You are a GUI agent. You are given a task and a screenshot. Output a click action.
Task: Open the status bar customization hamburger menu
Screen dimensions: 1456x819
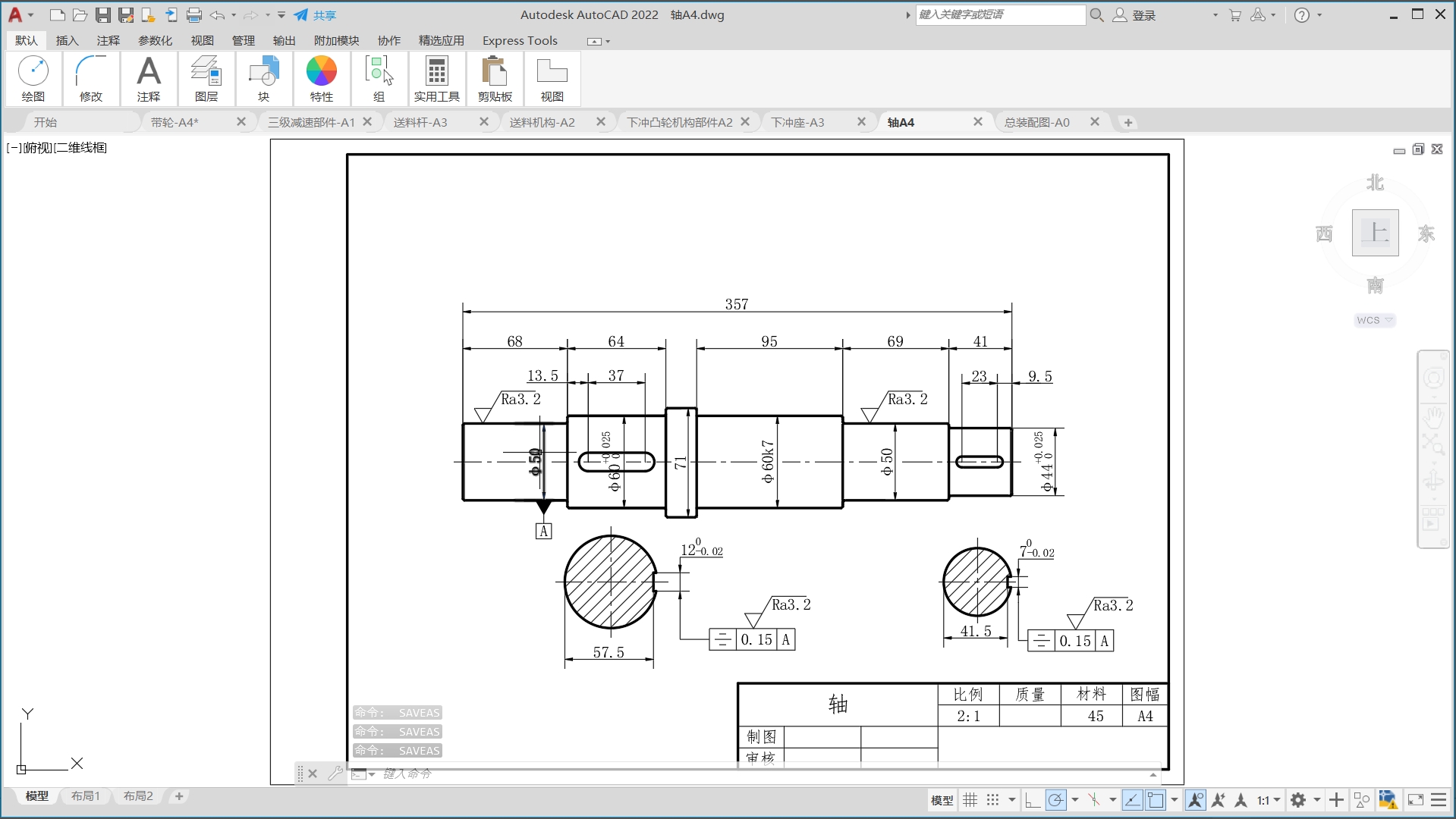click(1439, 800)
